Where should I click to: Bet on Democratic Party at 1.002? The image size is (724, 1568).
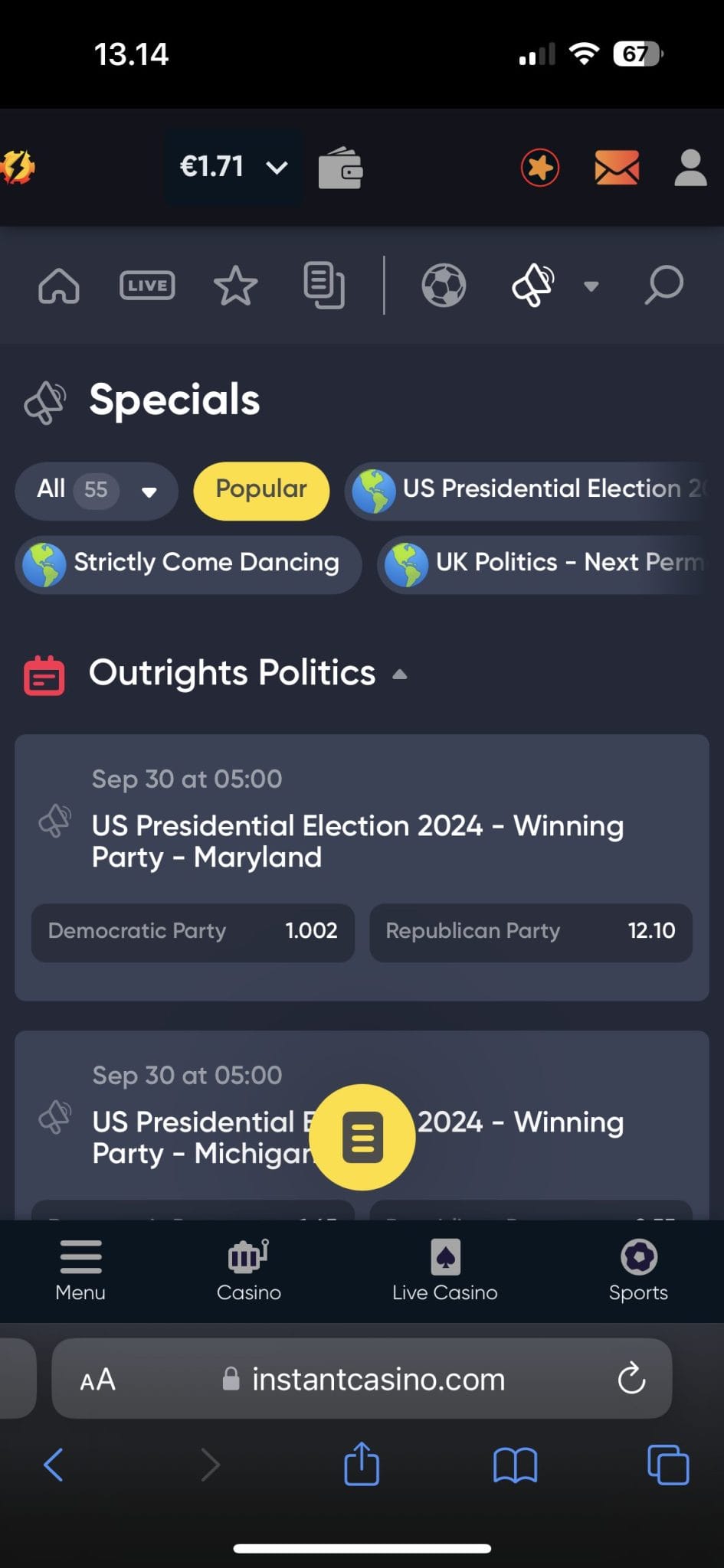point(192,932)
